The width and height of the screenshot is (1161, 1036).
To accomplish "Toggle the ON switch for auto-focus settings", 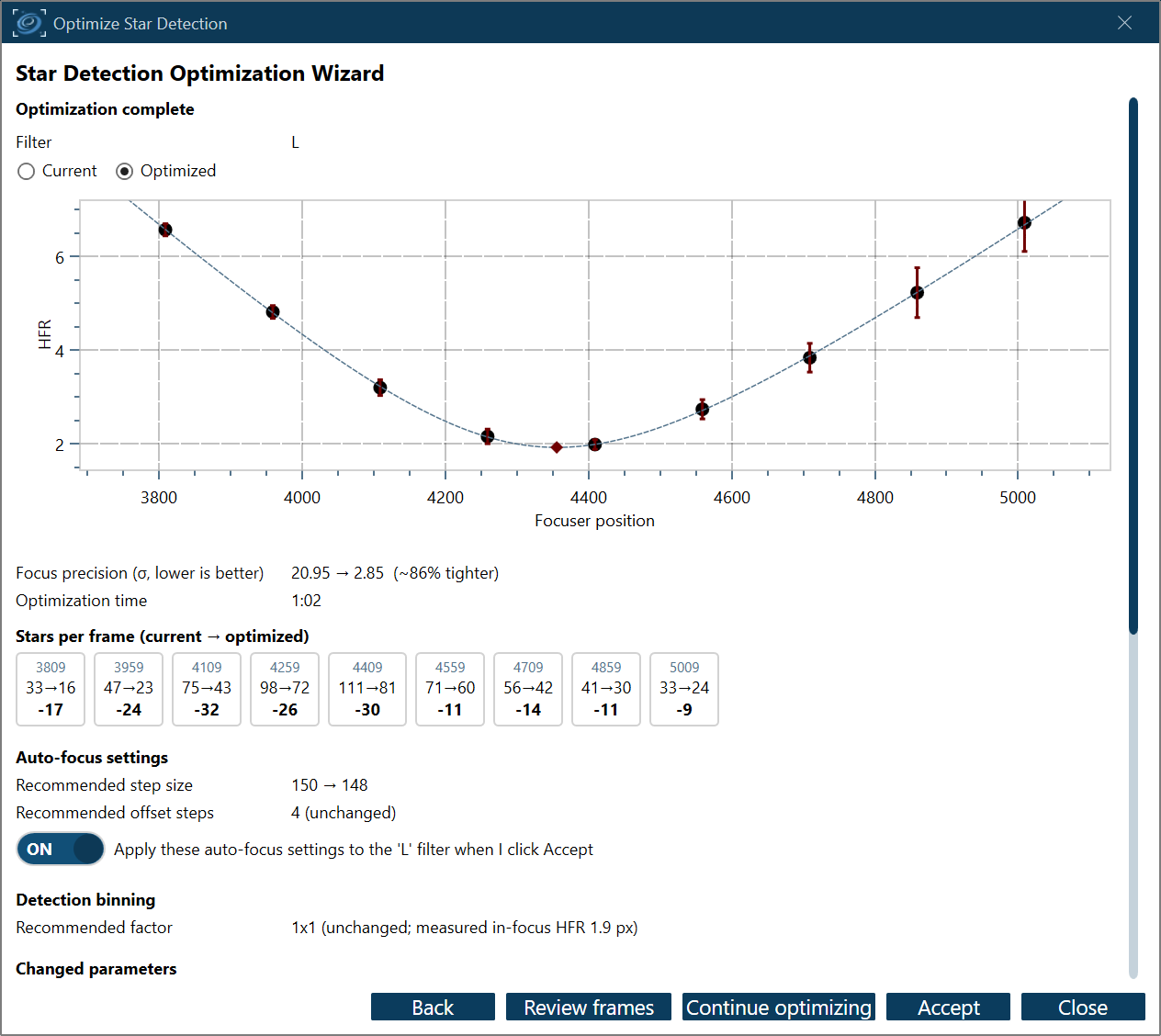I will pos(61,850).
